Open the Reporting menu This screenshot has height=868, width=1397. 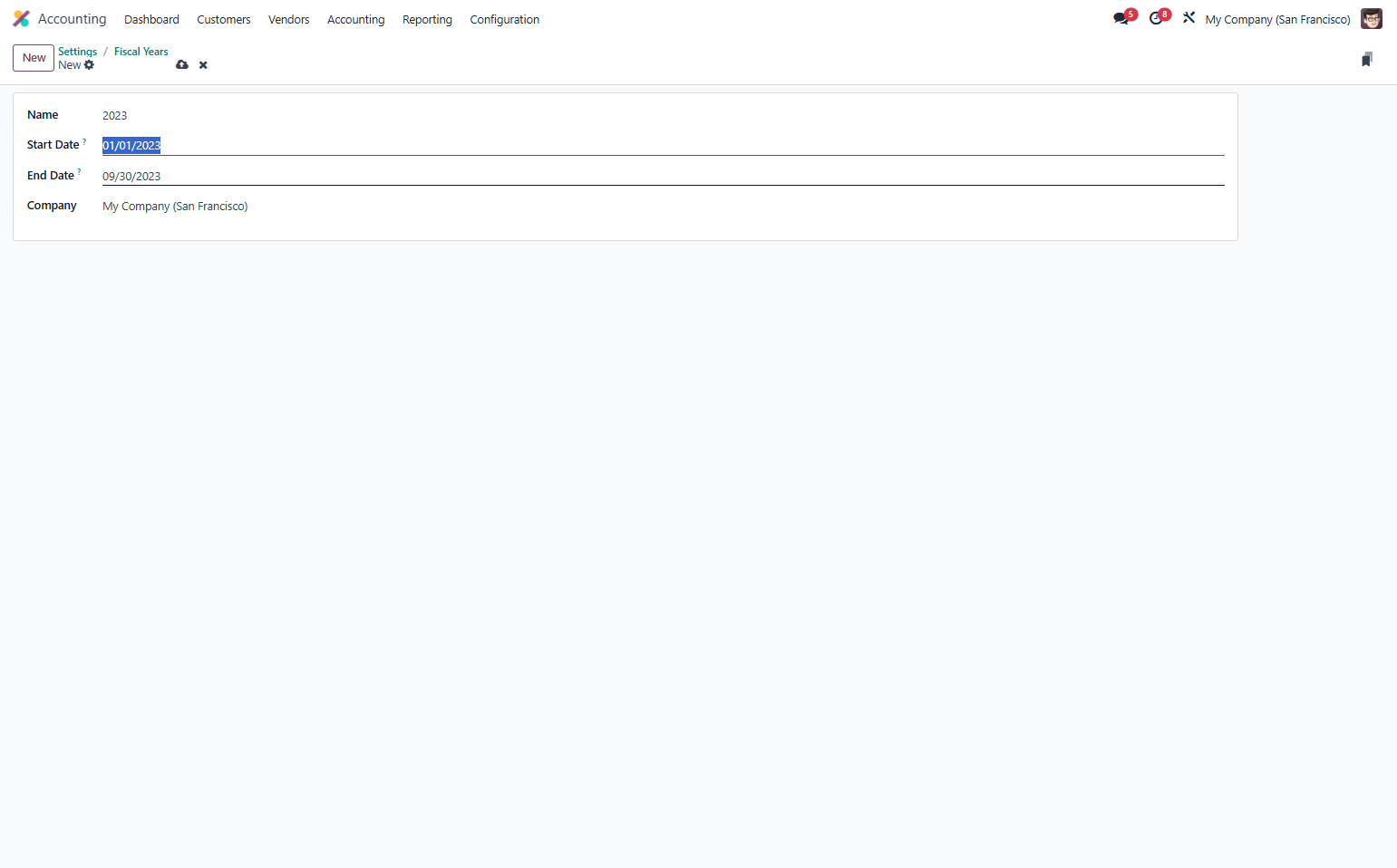[427, 19]
